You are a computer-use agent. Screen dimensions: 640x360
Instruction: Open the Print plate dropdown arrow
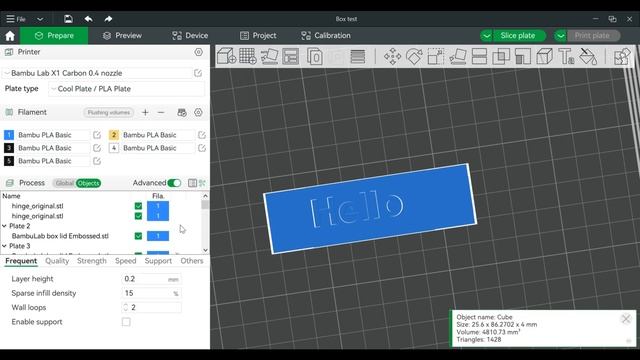561,36
